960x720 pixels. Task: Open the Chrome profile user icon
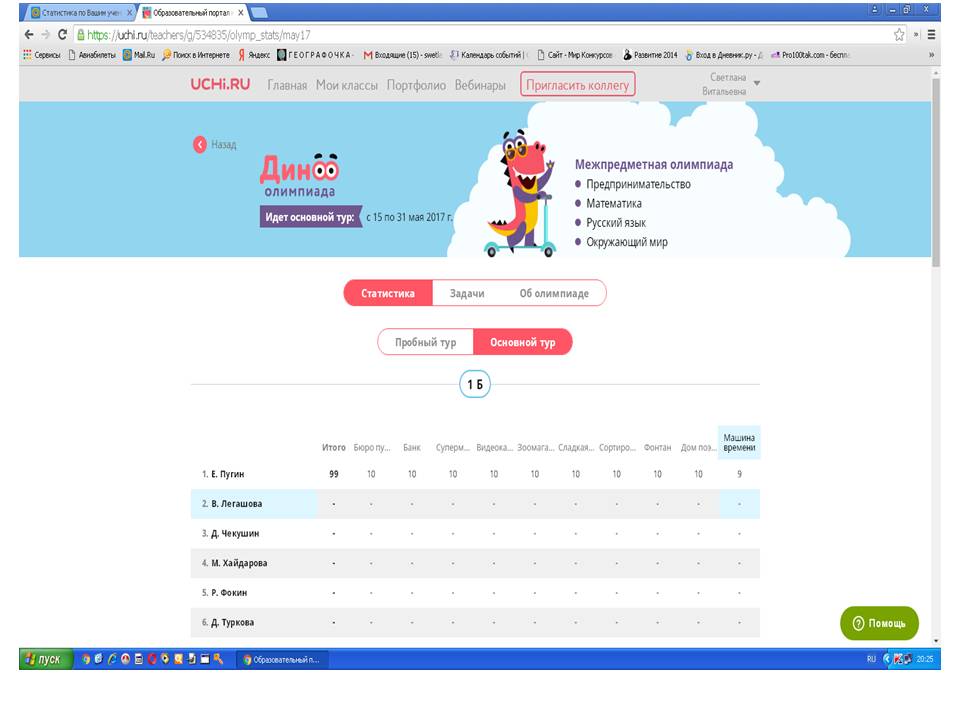(x=875, y=9)
